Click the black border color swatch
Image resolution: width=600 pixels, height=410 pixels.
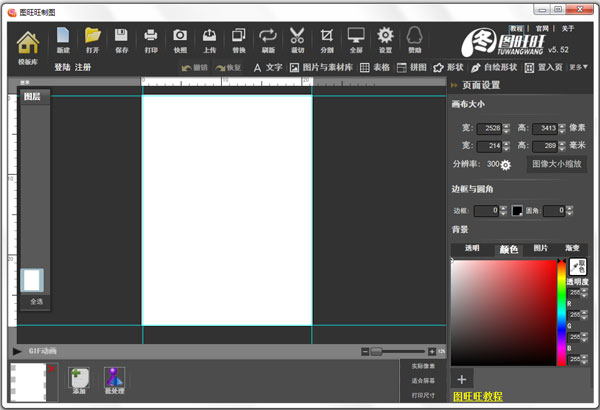(517, 211)
